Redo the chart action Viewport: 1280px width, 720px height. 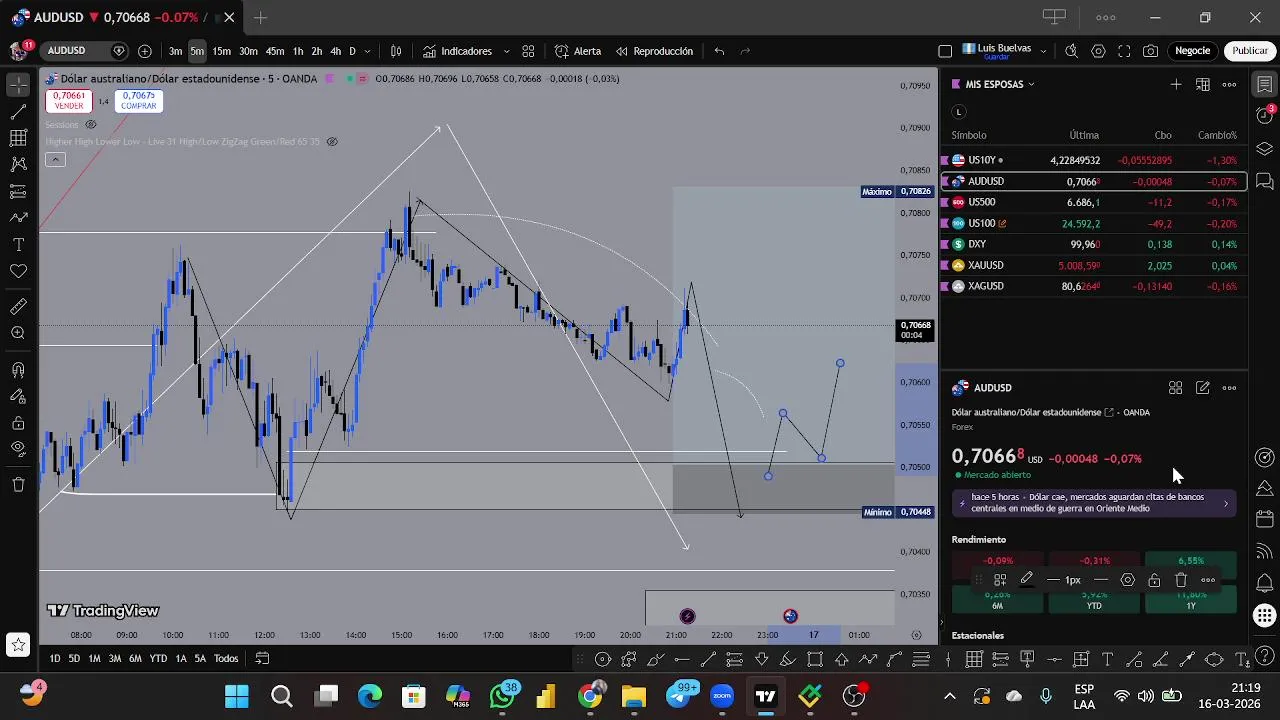pyautogui.click(x=745, y=51)
